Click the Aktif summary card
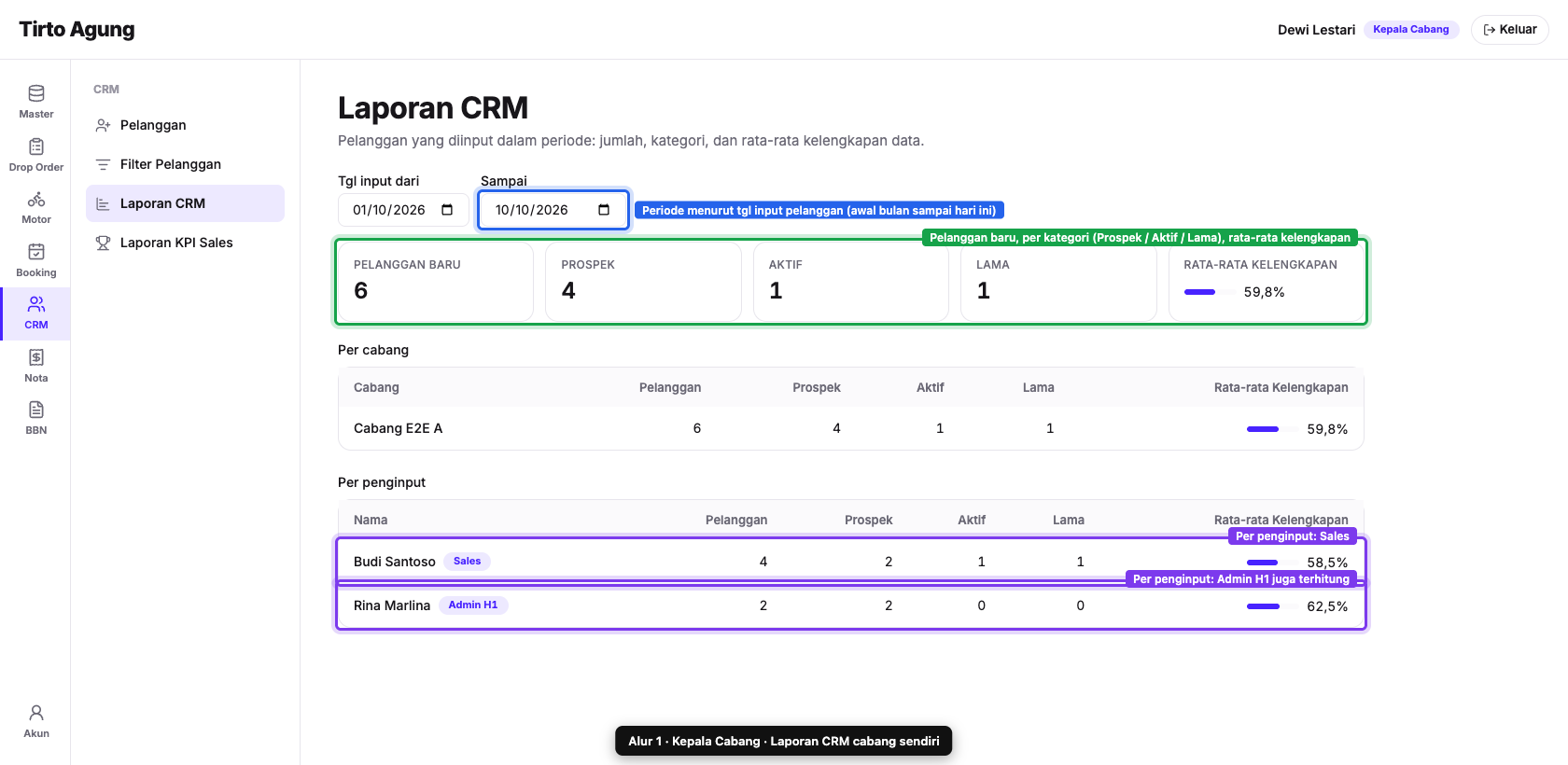The width and height of the screenshot is (1568, 765). (x=851, y=282)
